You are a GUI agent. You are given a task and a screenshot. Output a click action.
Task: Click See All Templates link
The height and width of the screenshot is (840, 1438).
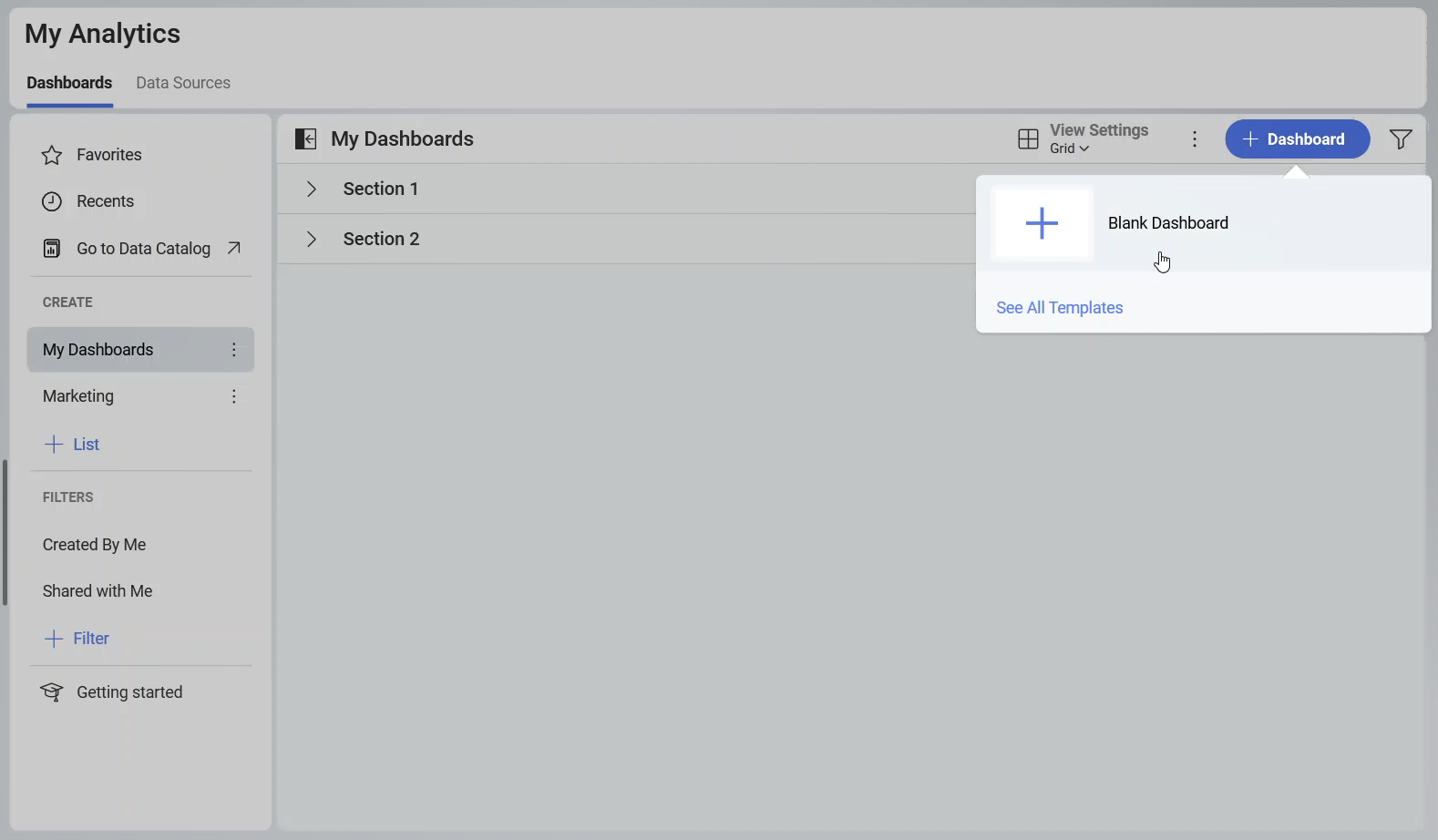click(1059, 308)
